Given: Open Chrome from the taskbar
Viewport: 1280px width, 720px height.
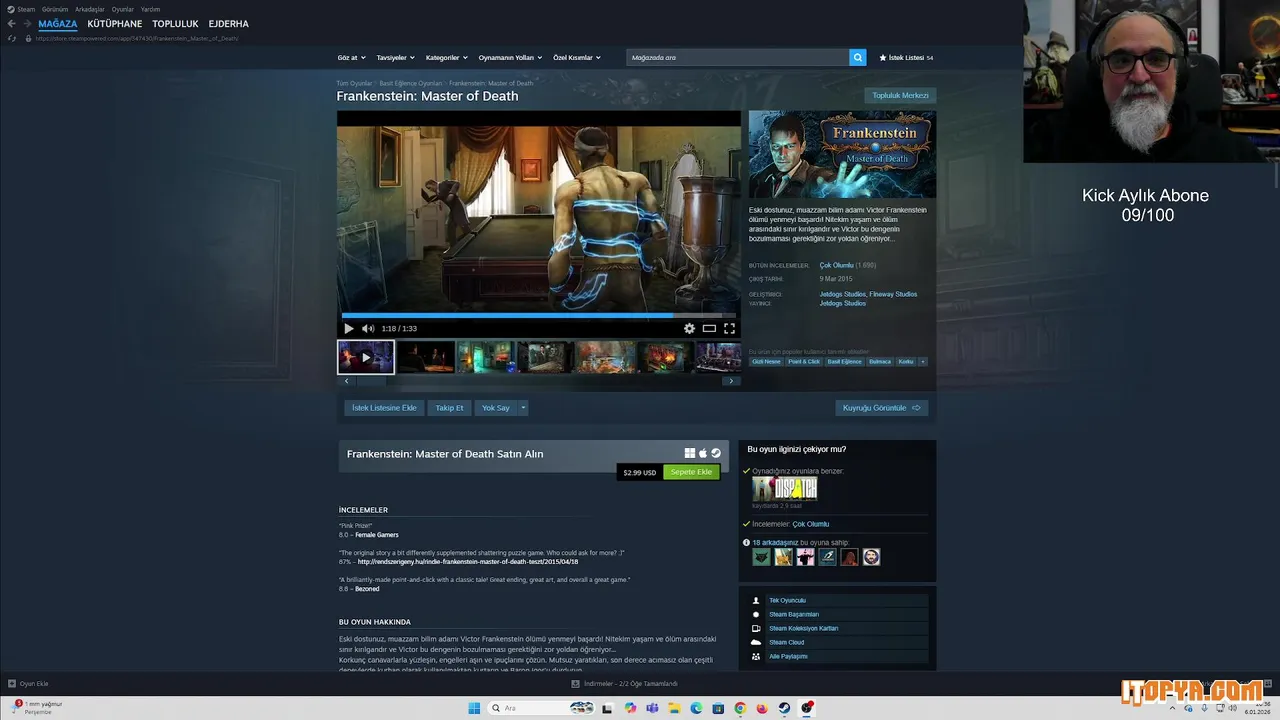Looking at the screenshot, I should coord(740,708).
